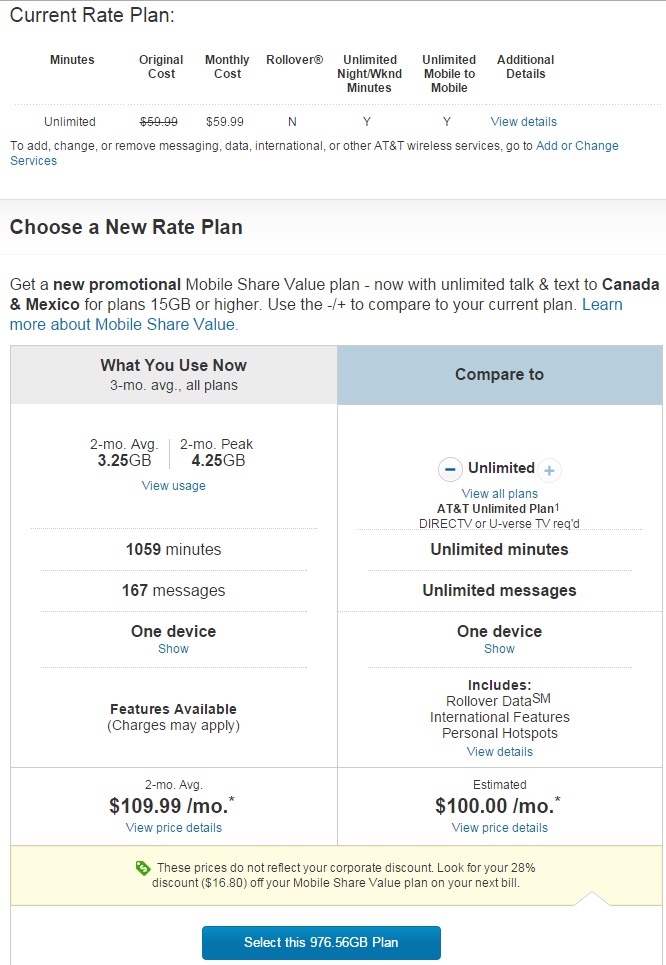Click the green discount tag icon
The image size is (666, 965).
[143, 868]
